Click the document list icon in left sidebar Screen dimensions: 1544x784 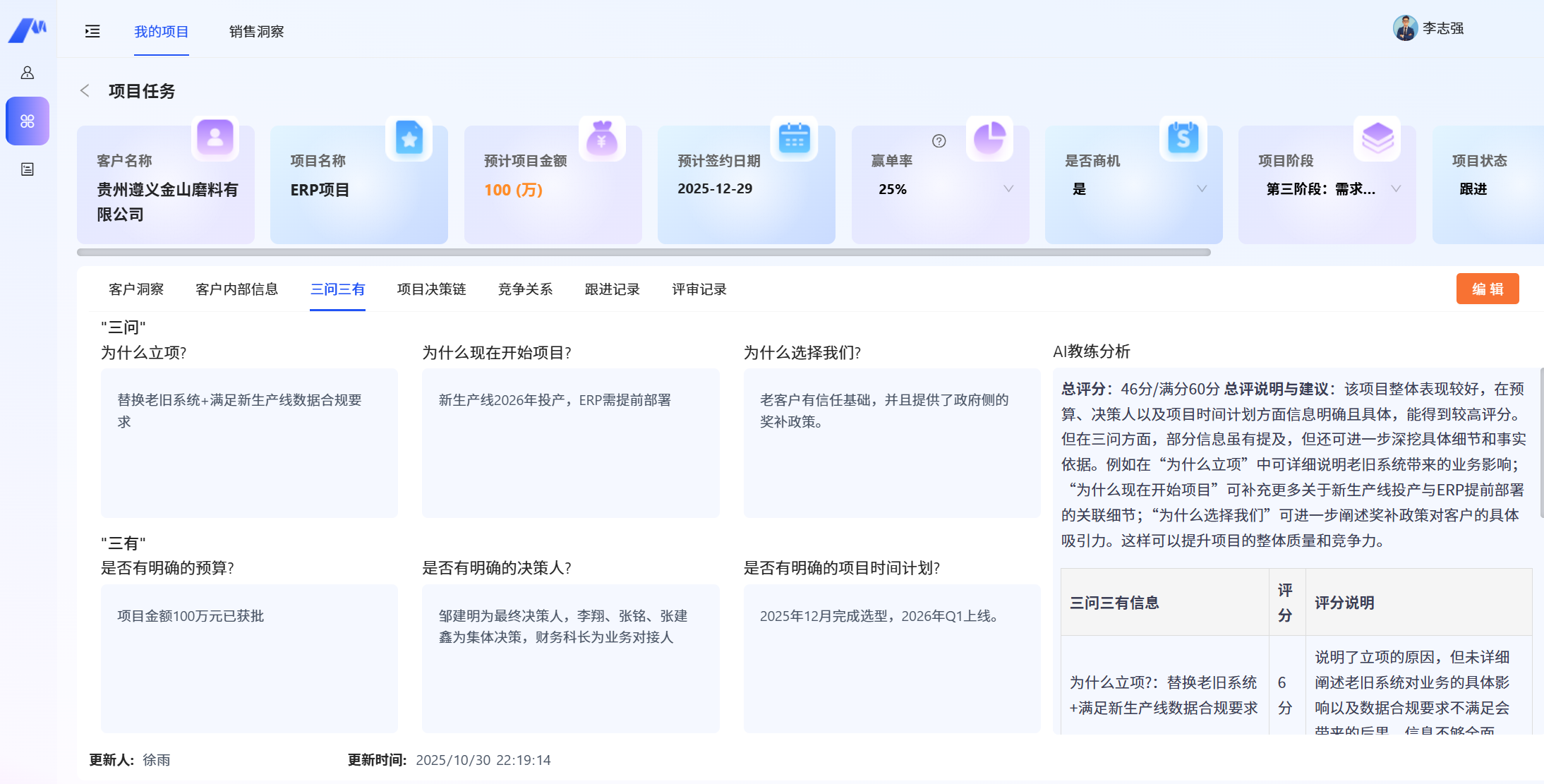[28, 169]
